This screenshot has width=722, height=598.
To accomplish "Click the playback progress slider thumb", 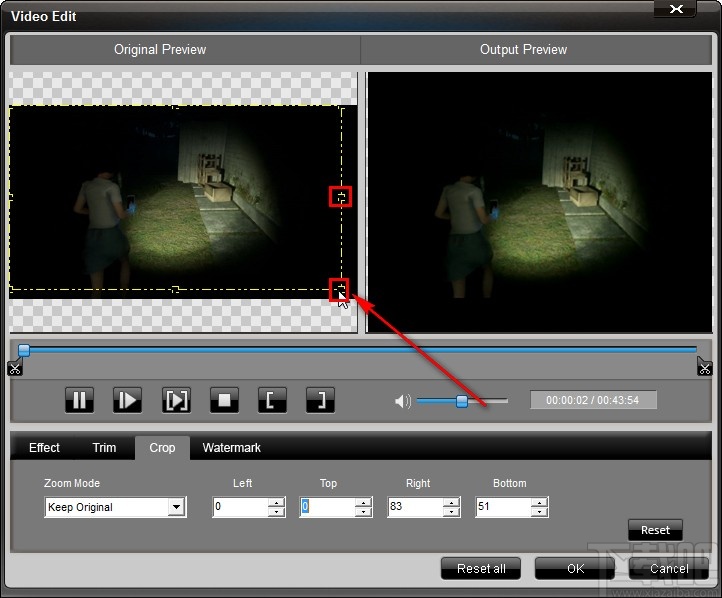I will tap(24, 350).
